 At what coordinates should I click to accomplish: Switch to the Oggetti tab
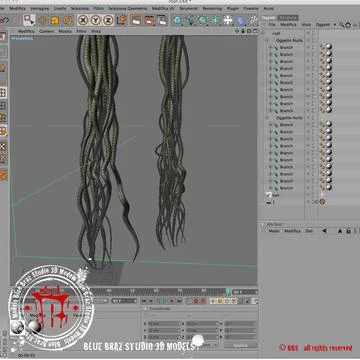pyautogui.click(x=268, y=18)
